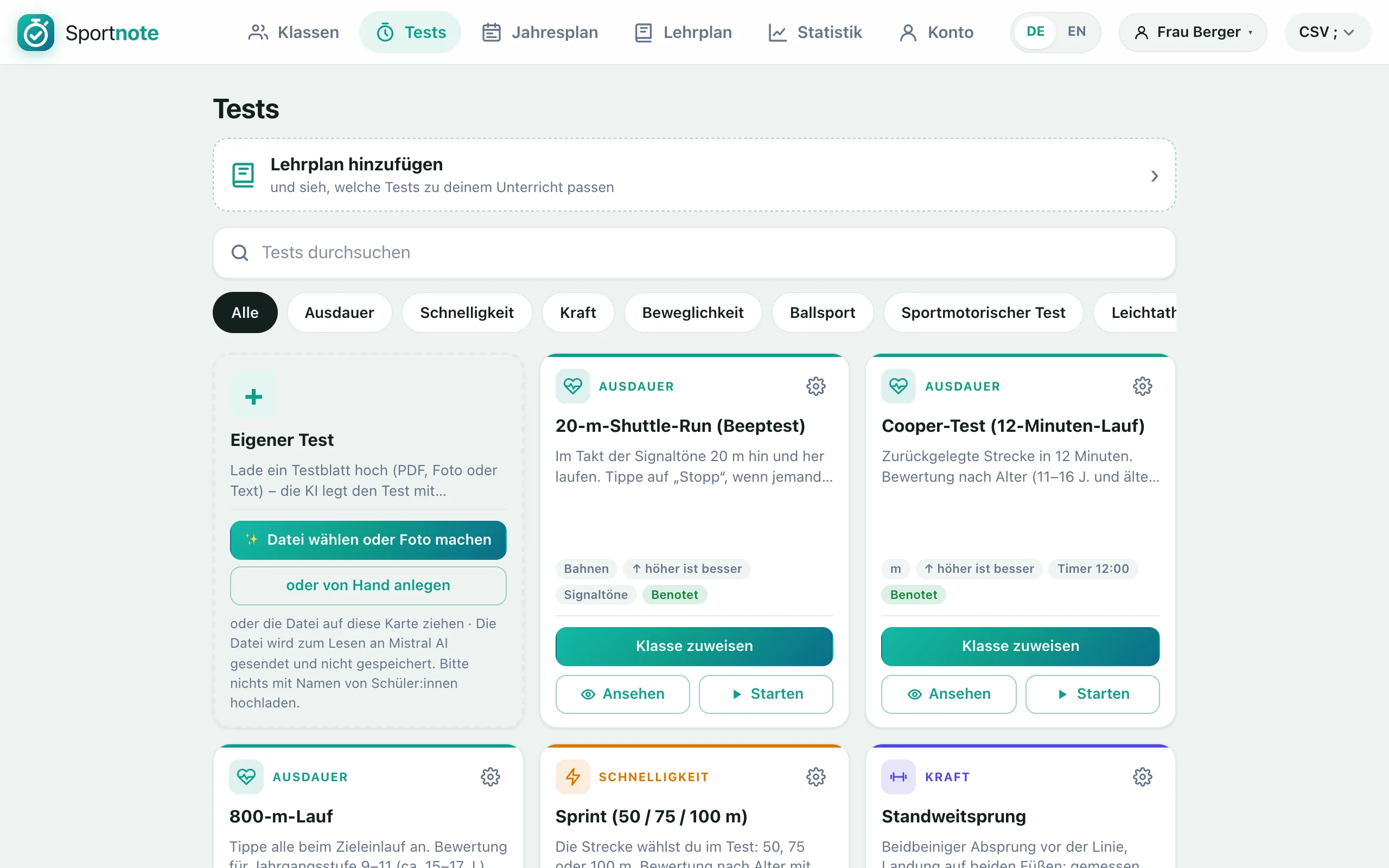Click into the Tests durchsuchen search field

694,253
